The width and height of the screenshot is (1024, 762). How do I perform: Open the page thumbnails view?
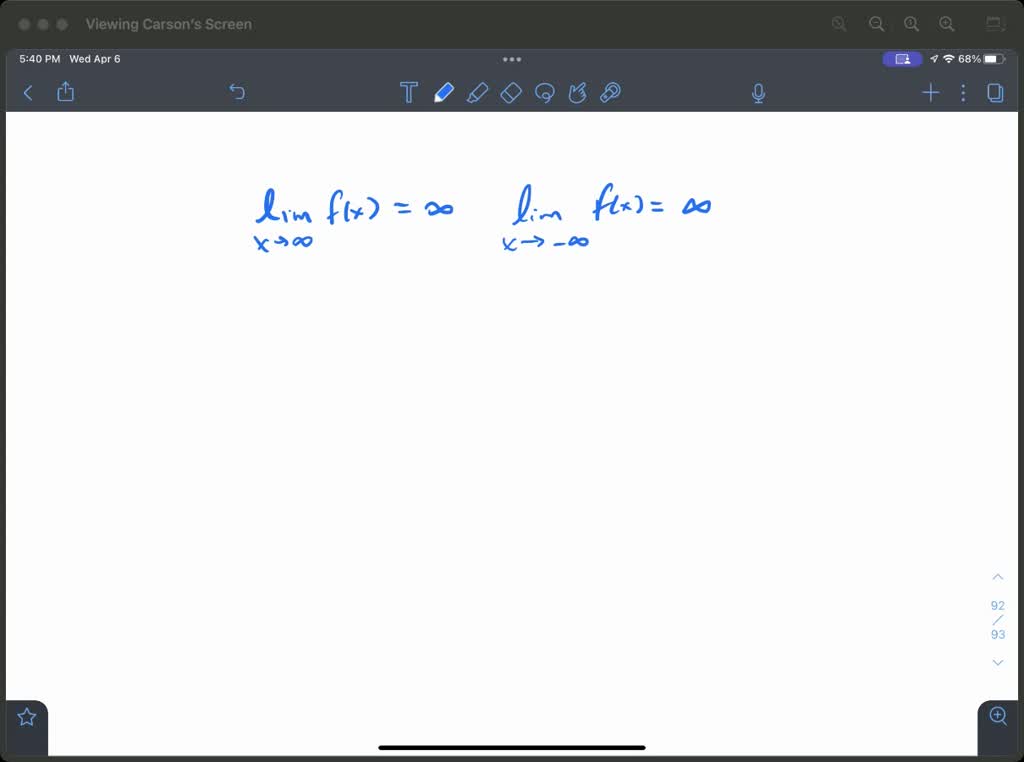click(x=994, y=92)
